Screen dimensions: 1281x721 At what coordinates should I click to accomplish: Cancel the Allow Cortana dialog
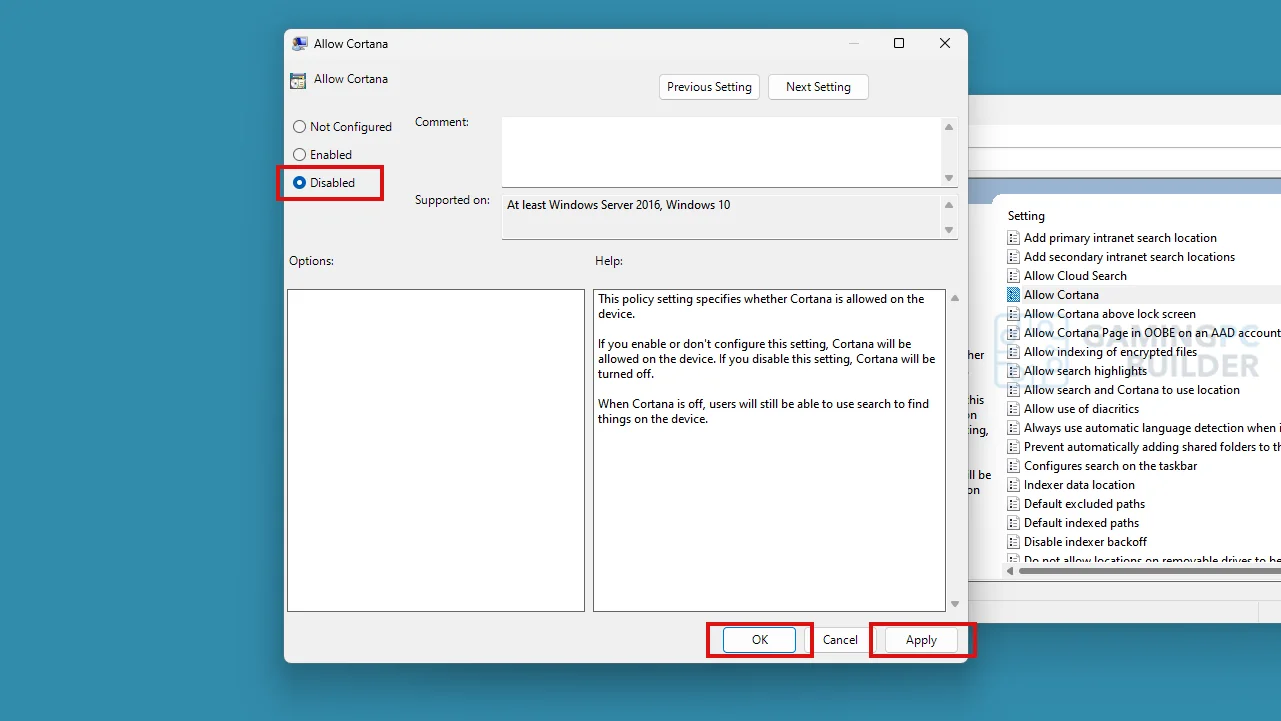click(840, 640)
